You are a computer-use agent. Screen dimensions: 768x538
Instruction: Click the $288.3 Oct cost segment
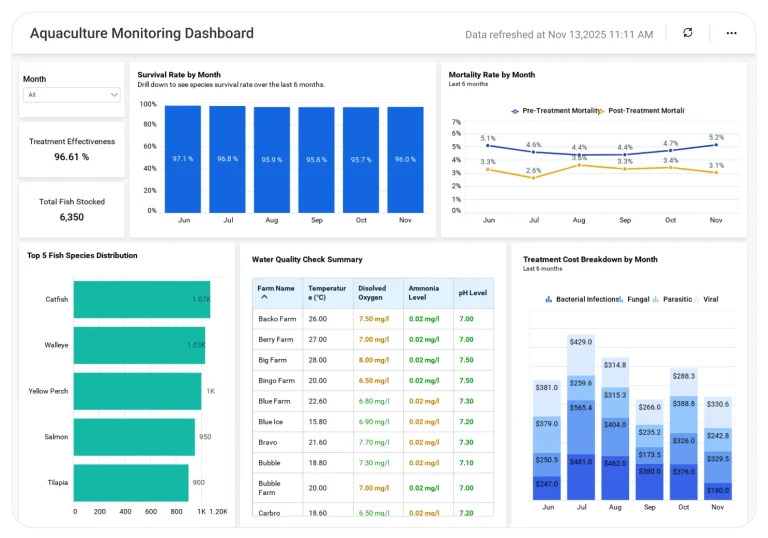tap(683, 382)
